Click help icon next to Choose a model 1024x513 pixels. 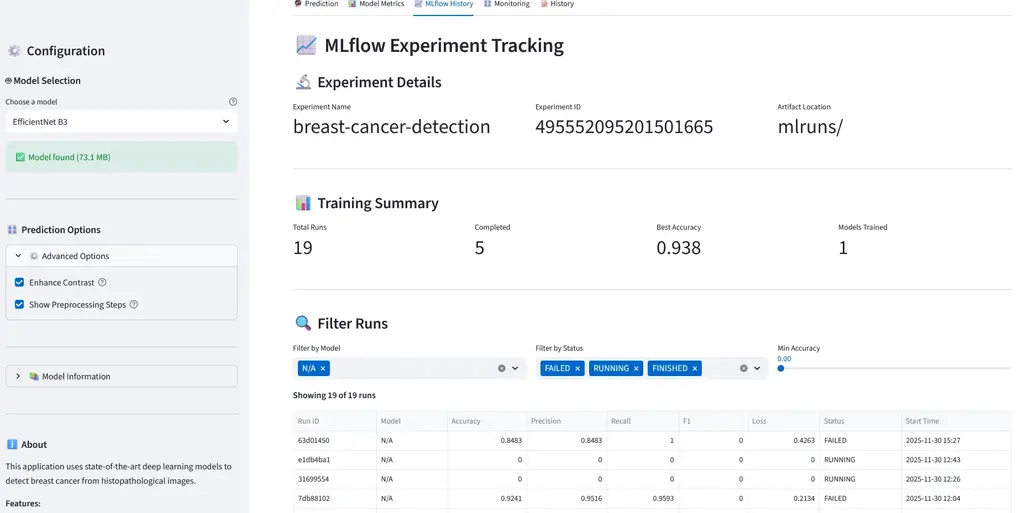click(233, 102)
